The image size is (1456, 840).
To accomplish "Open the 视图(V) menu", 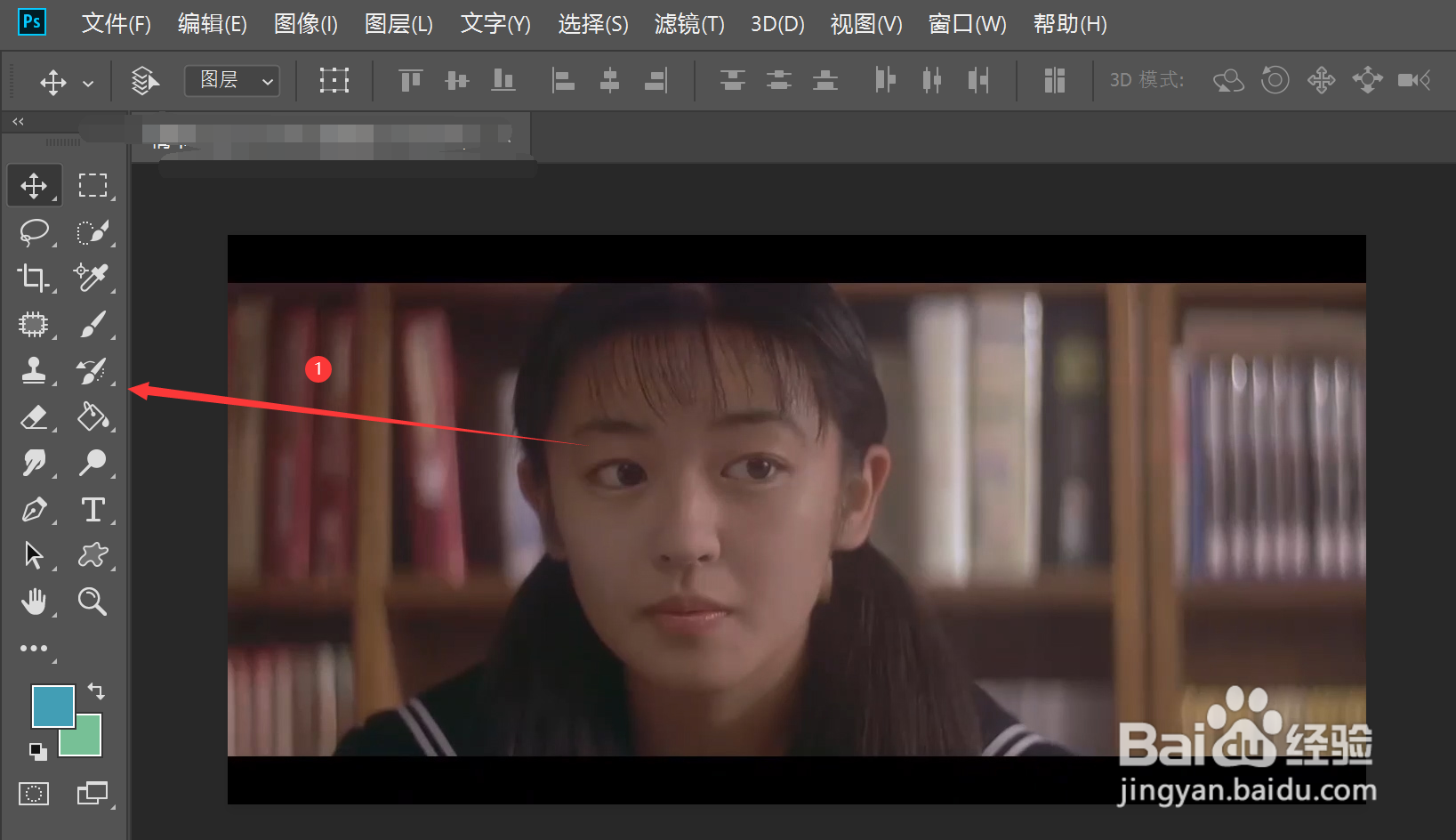I will [x=866, y=24].
